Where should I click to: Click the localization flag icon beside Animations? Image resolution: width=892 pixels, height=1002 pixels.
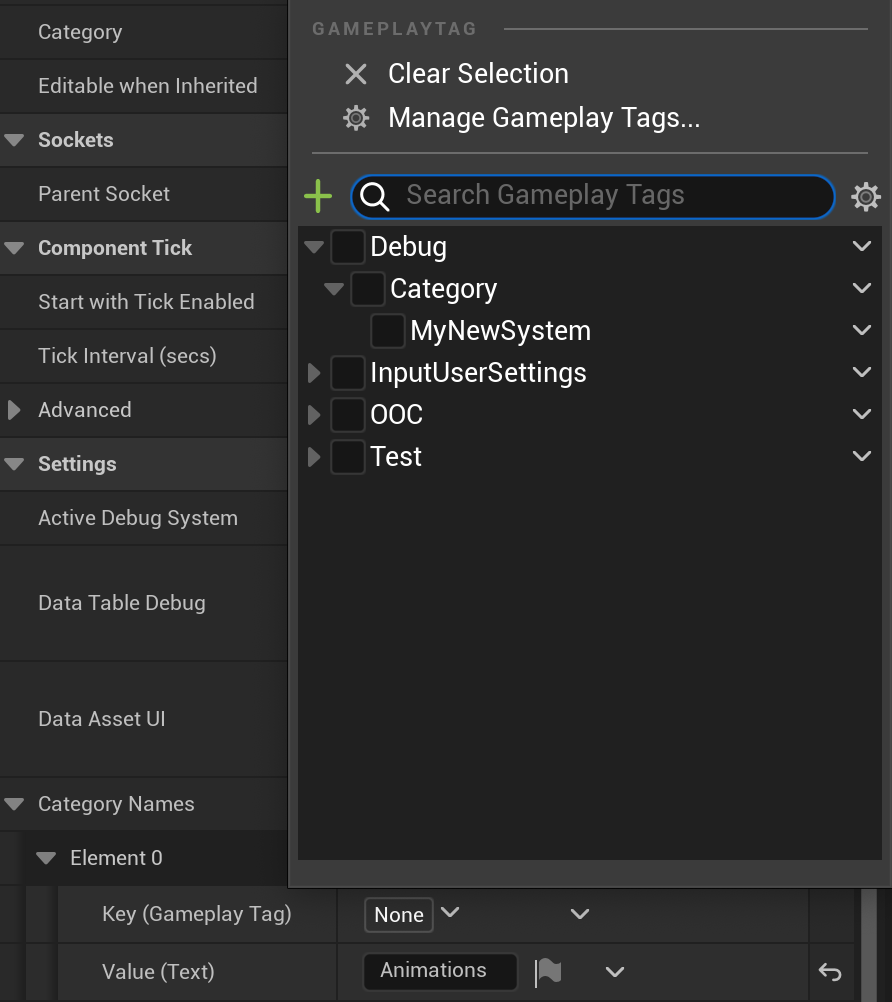(x=548, y=972)
